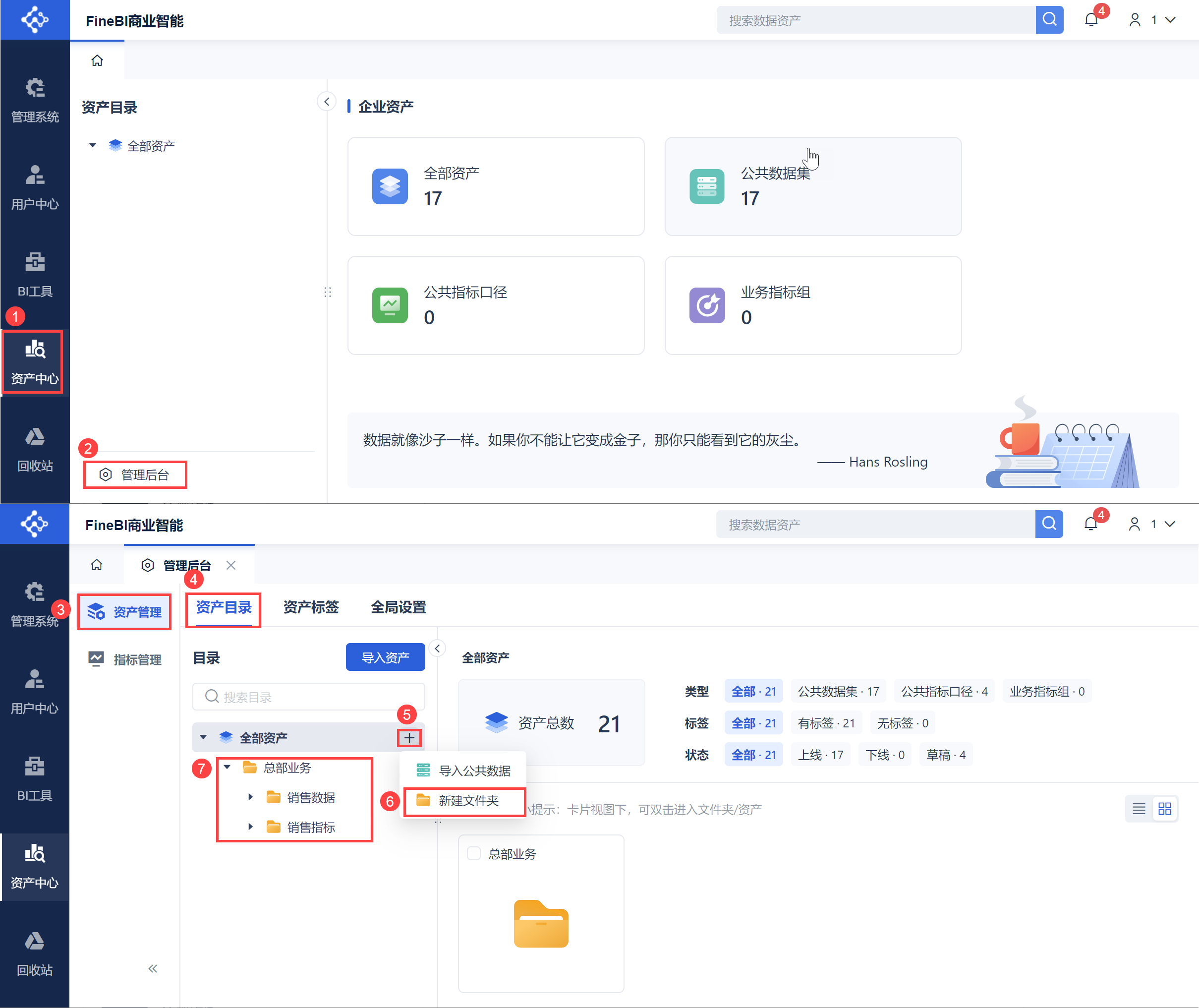Filter by 有标签 · 21
1199x1008 pixels.
(x=826, y=723)
